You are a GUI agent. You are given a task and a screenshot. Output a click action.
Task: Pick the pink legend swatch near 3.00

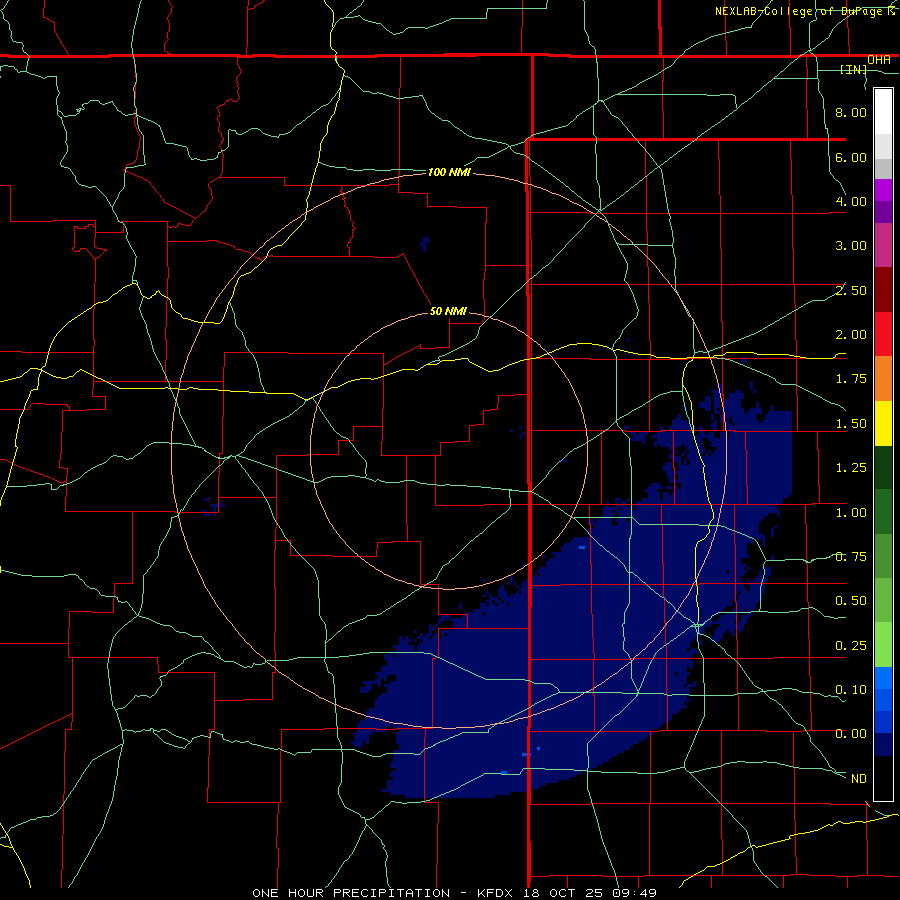point(883,246)
